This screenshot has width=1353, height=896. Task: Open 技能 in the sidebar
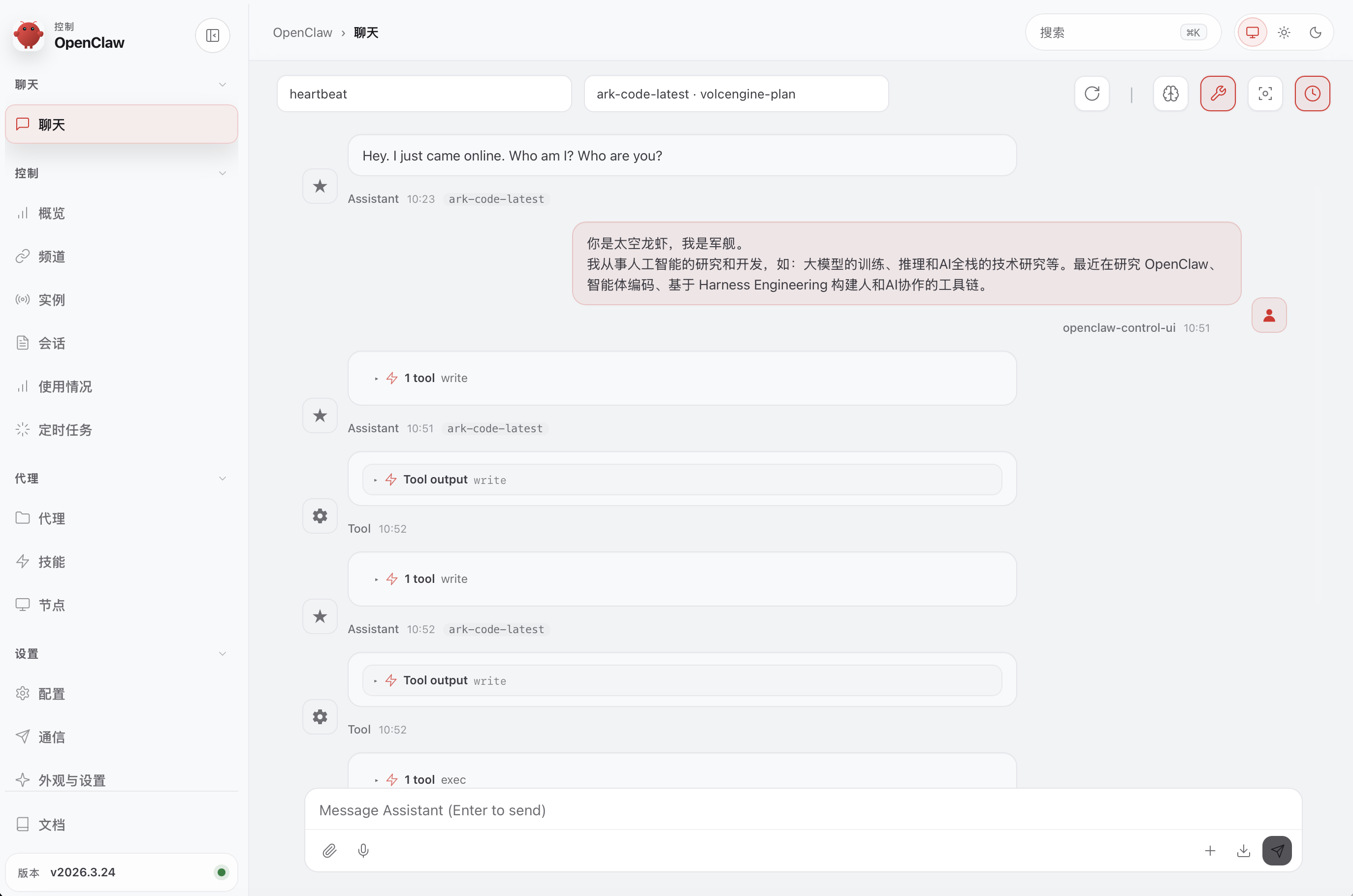point(51,562)
